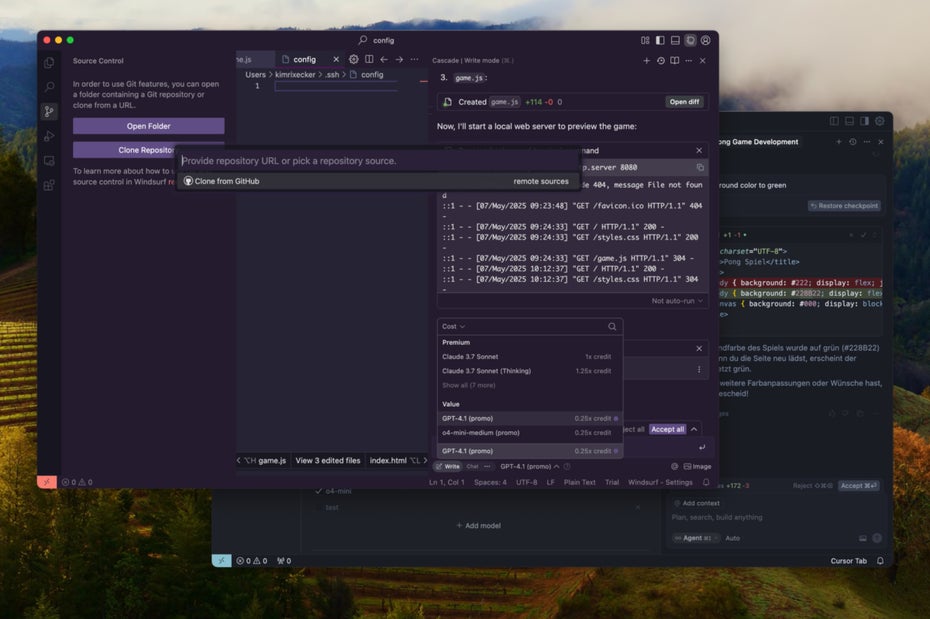The height and width of the screenshot is (619, 930).
Task: Open the Remote Explorer icon in the activity bar
Action: (49, 161)
